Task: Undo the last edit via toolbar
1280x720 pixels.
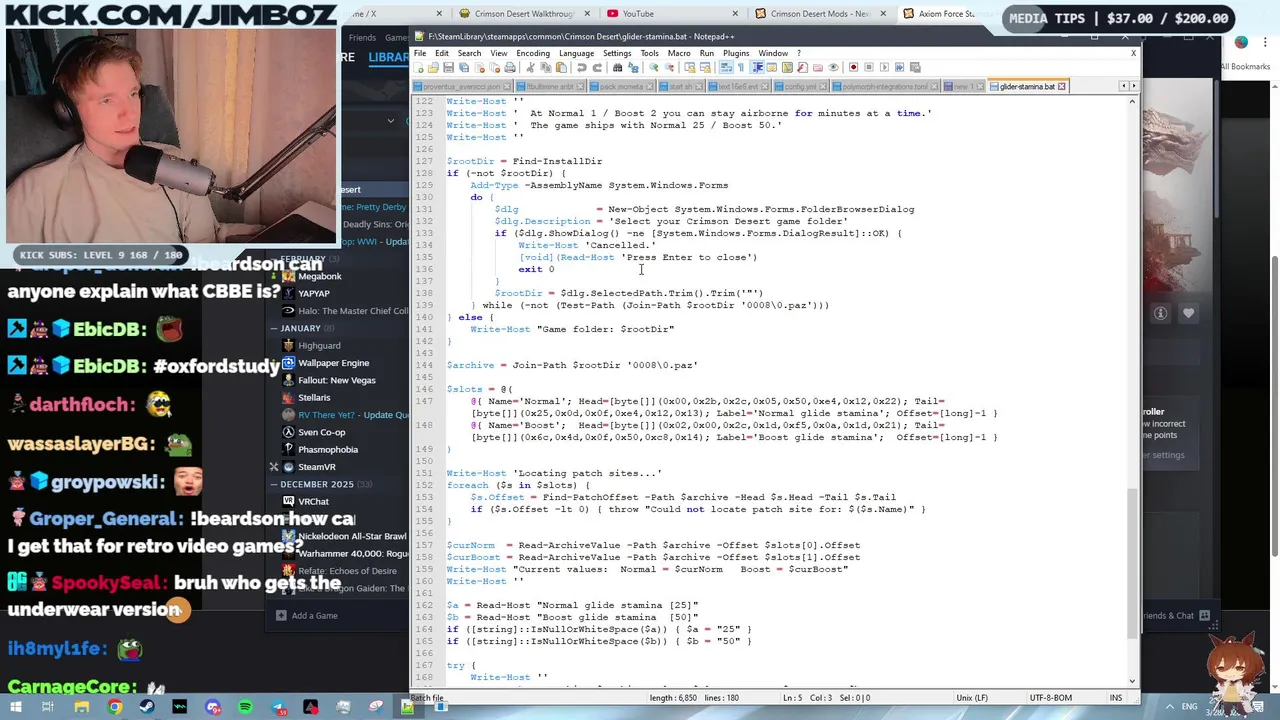Action: point(581,67)
